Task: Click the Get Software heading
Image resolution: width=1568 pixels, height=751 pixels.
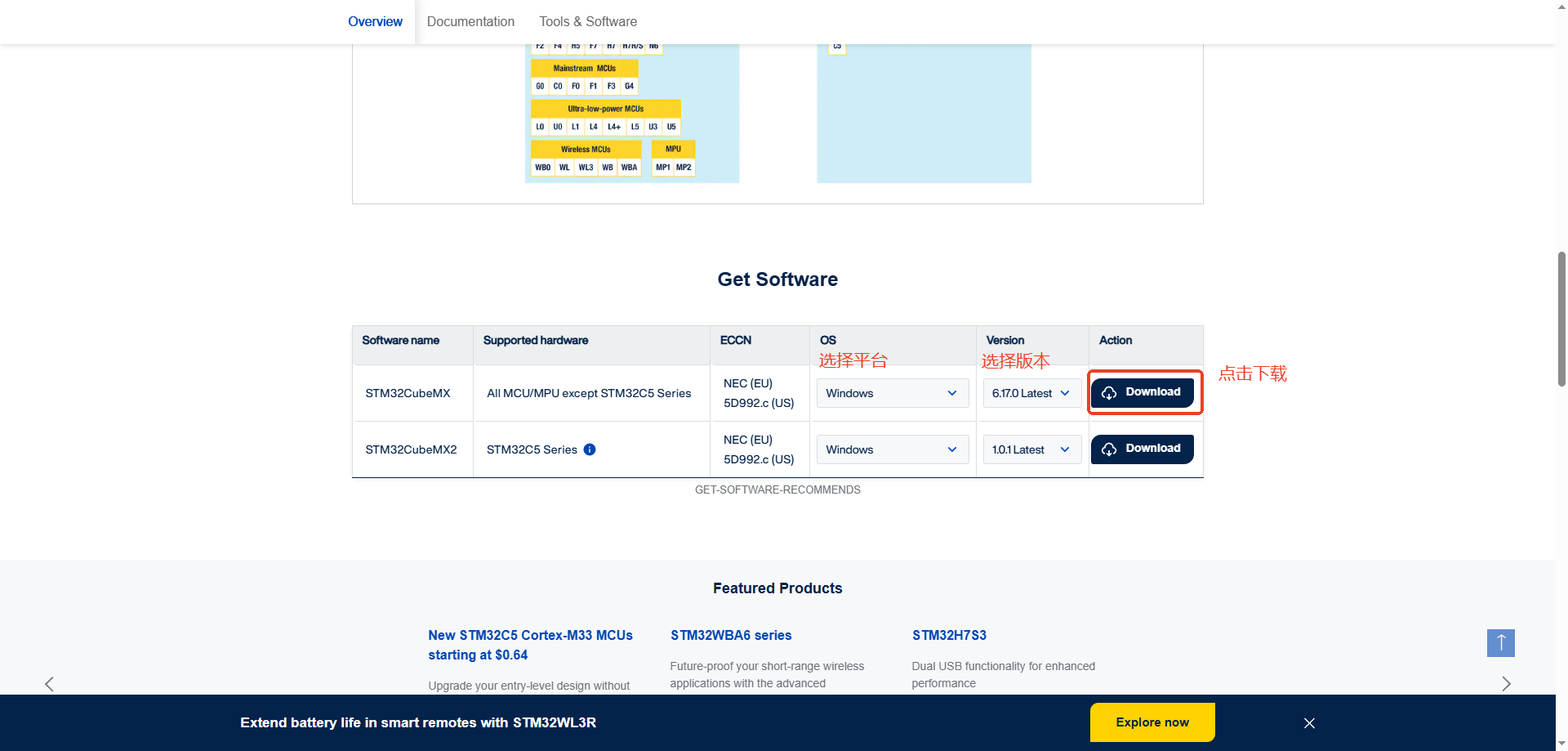Action: 777,279
